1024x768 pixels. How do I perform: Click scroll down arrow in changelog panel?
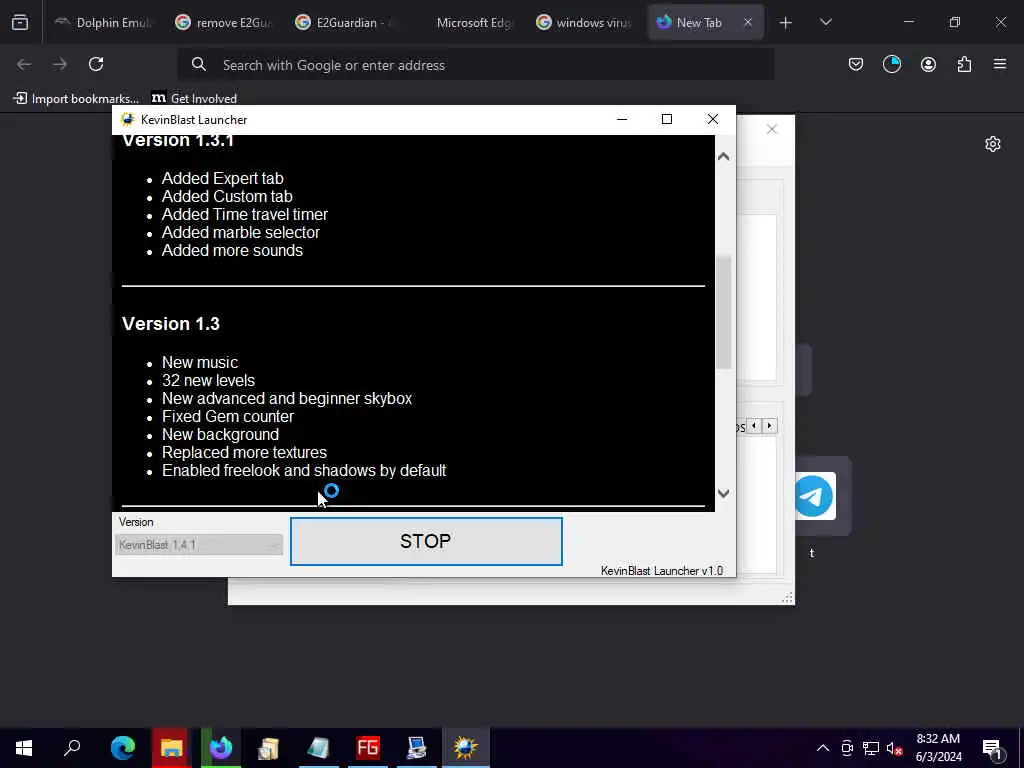pyautogui.click(x=724, y=494)
